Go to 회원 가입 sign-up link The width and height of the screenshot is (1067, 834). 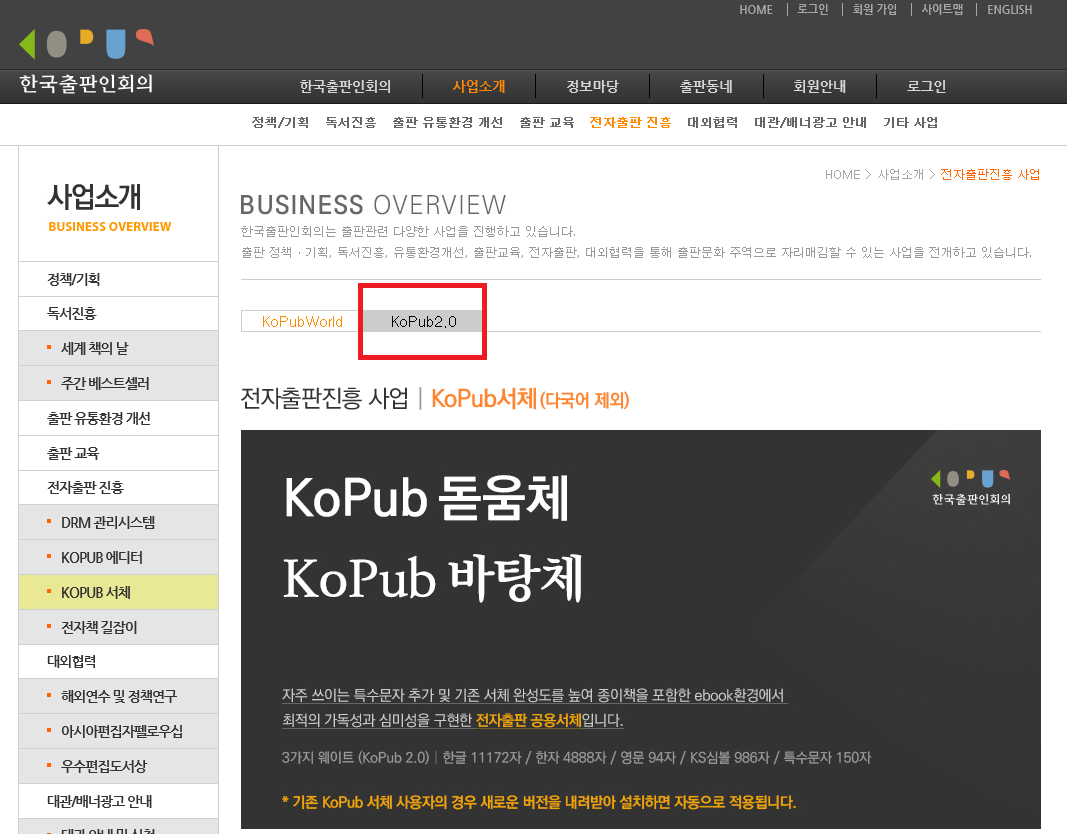[x=874, y=10]
